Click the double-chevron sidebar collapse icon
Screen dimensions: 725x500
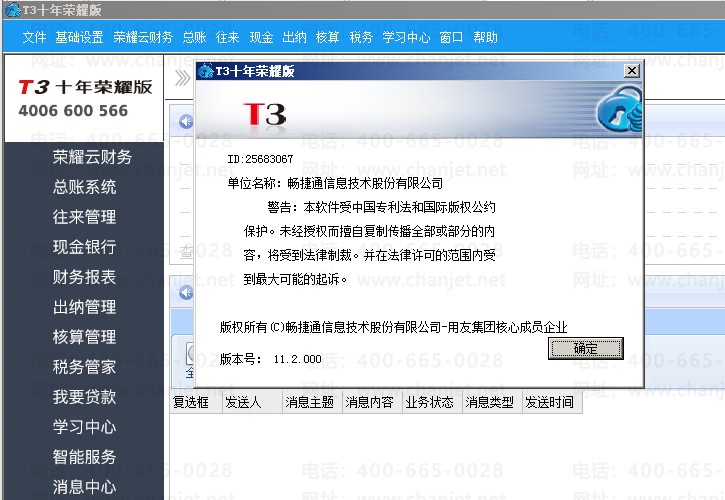pos(182,79)
